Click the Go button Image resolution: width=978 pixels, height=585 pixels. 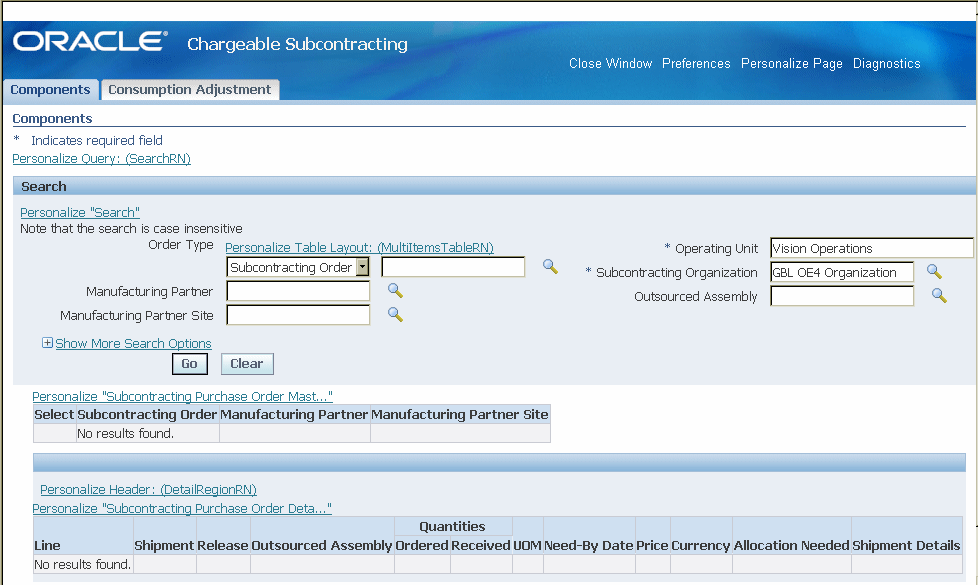[x=190, y=364]
